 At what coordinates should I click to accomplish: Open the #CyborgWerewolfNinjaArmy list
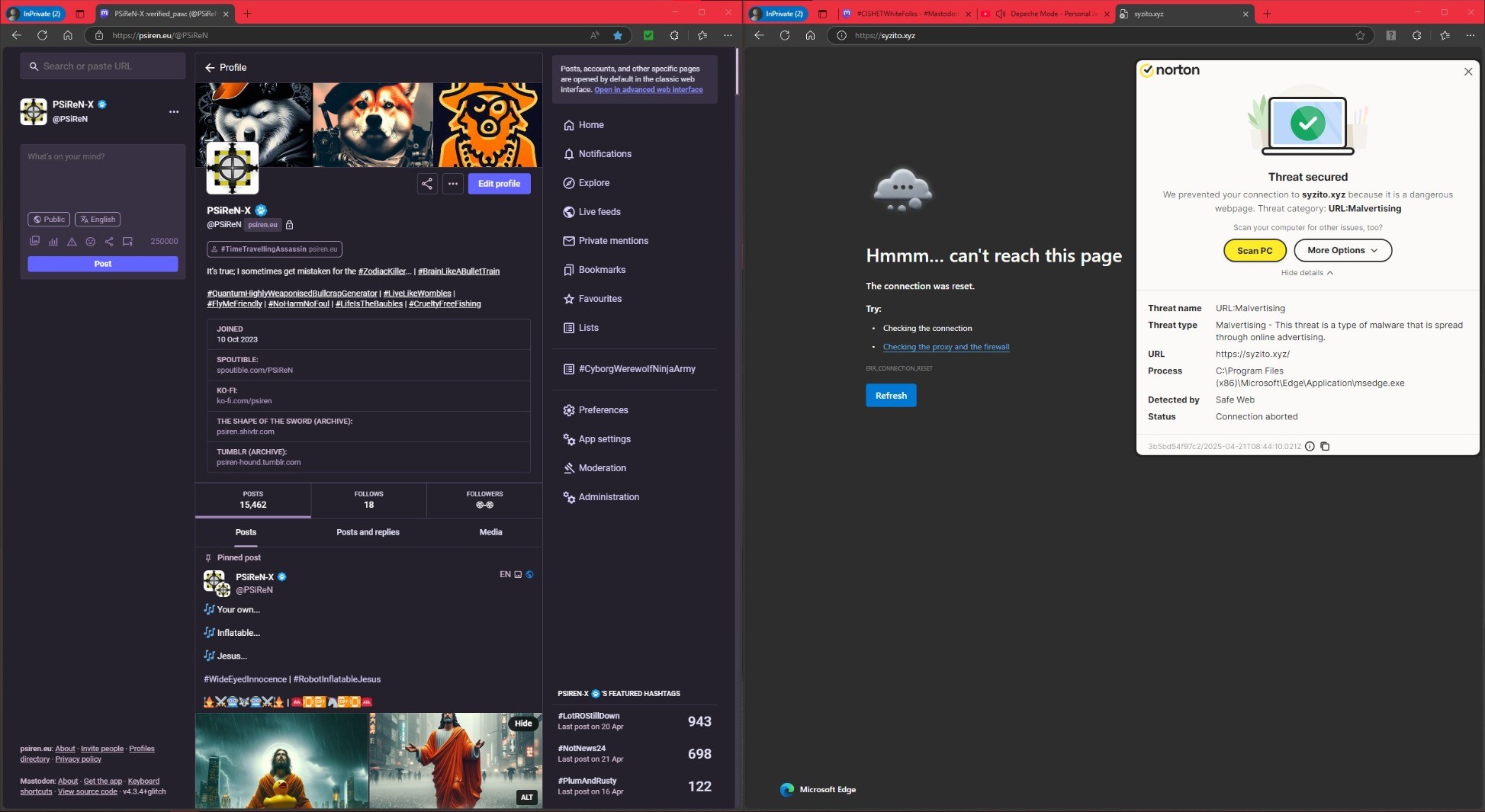click(x=629, y=369)
